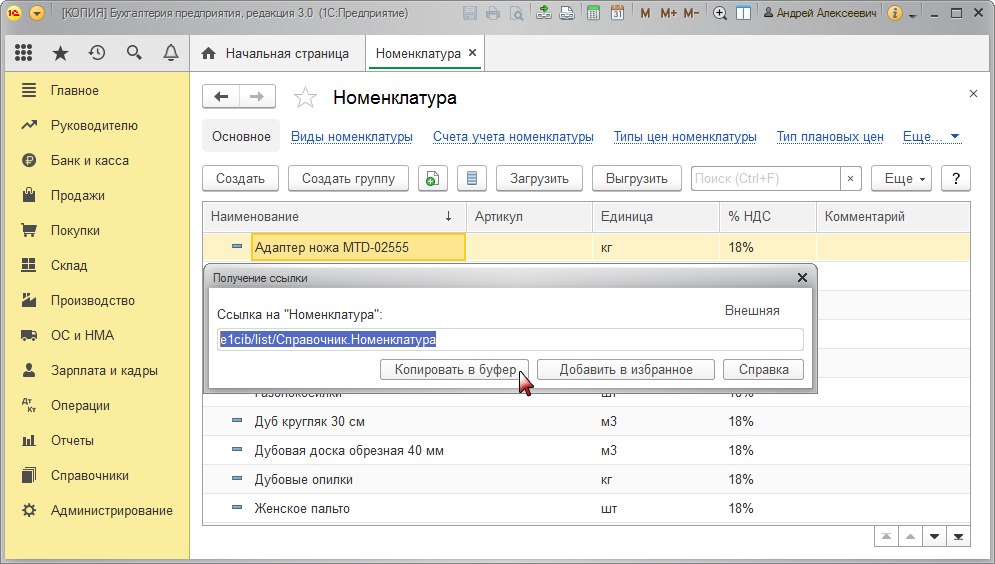Open Виды номенклатуры link
Image resolution: width=995 pixels, height=564 pixels.
point(351,136)
